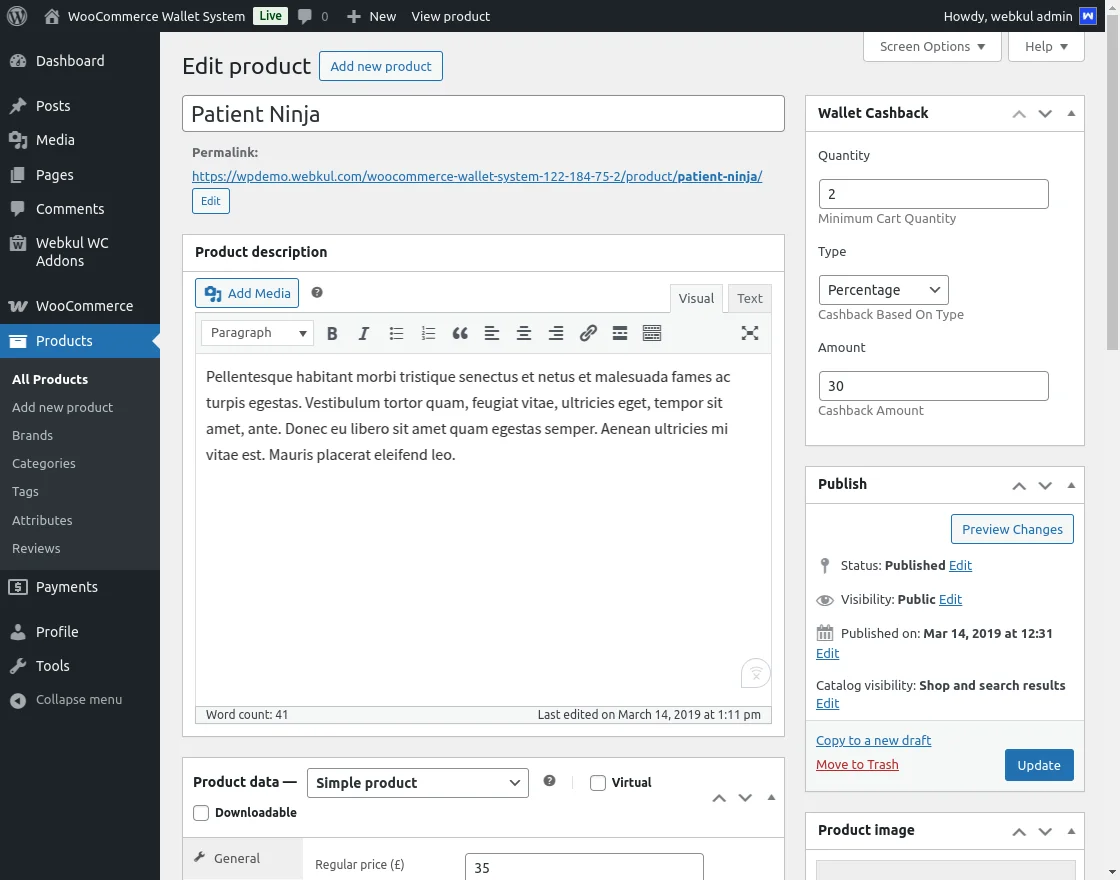Select the Move to Trash link
This screenshot has height=880, width=1120.
(857, 764)
